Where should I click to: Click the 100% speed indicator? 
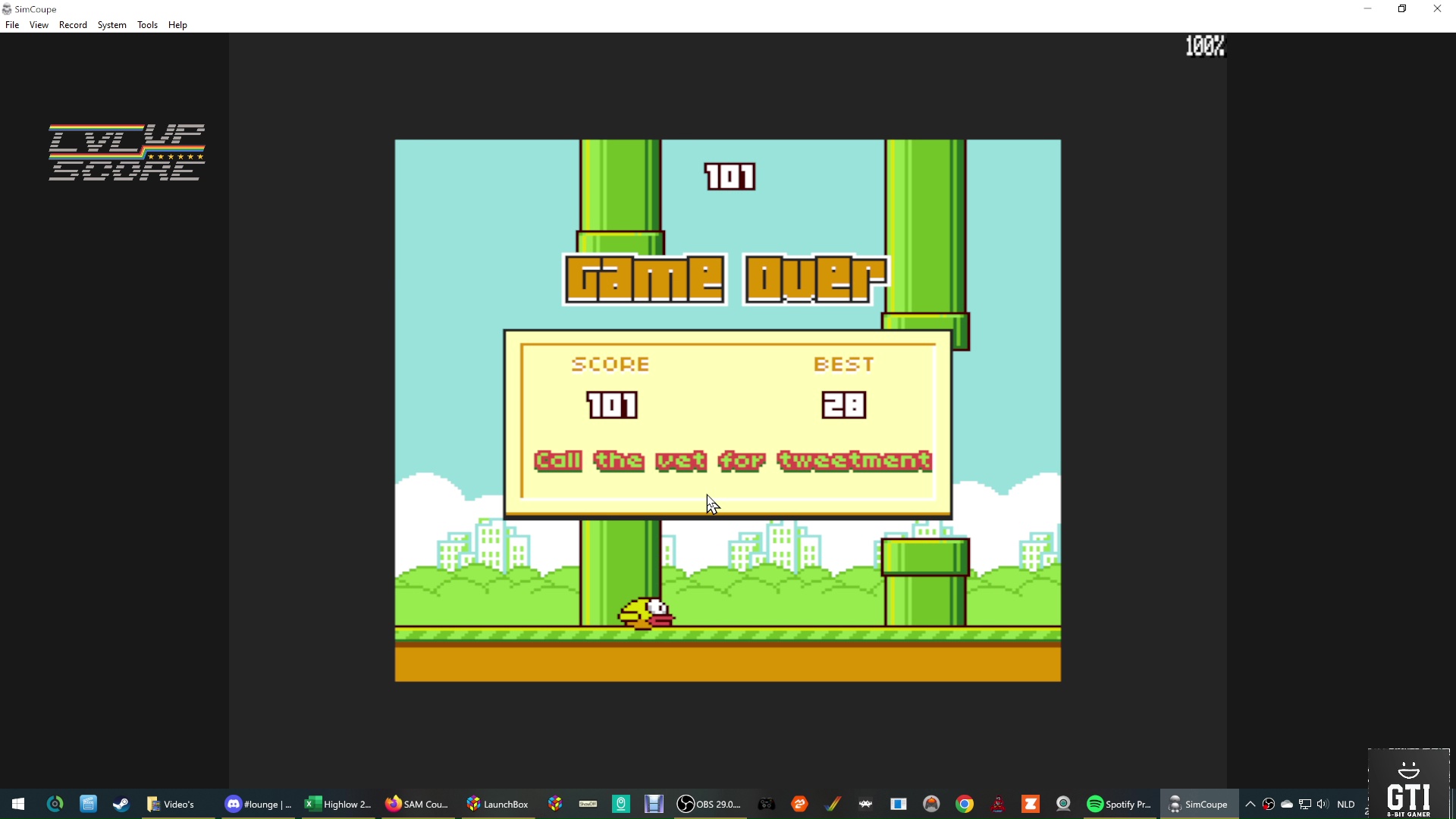click(1205, 46)
